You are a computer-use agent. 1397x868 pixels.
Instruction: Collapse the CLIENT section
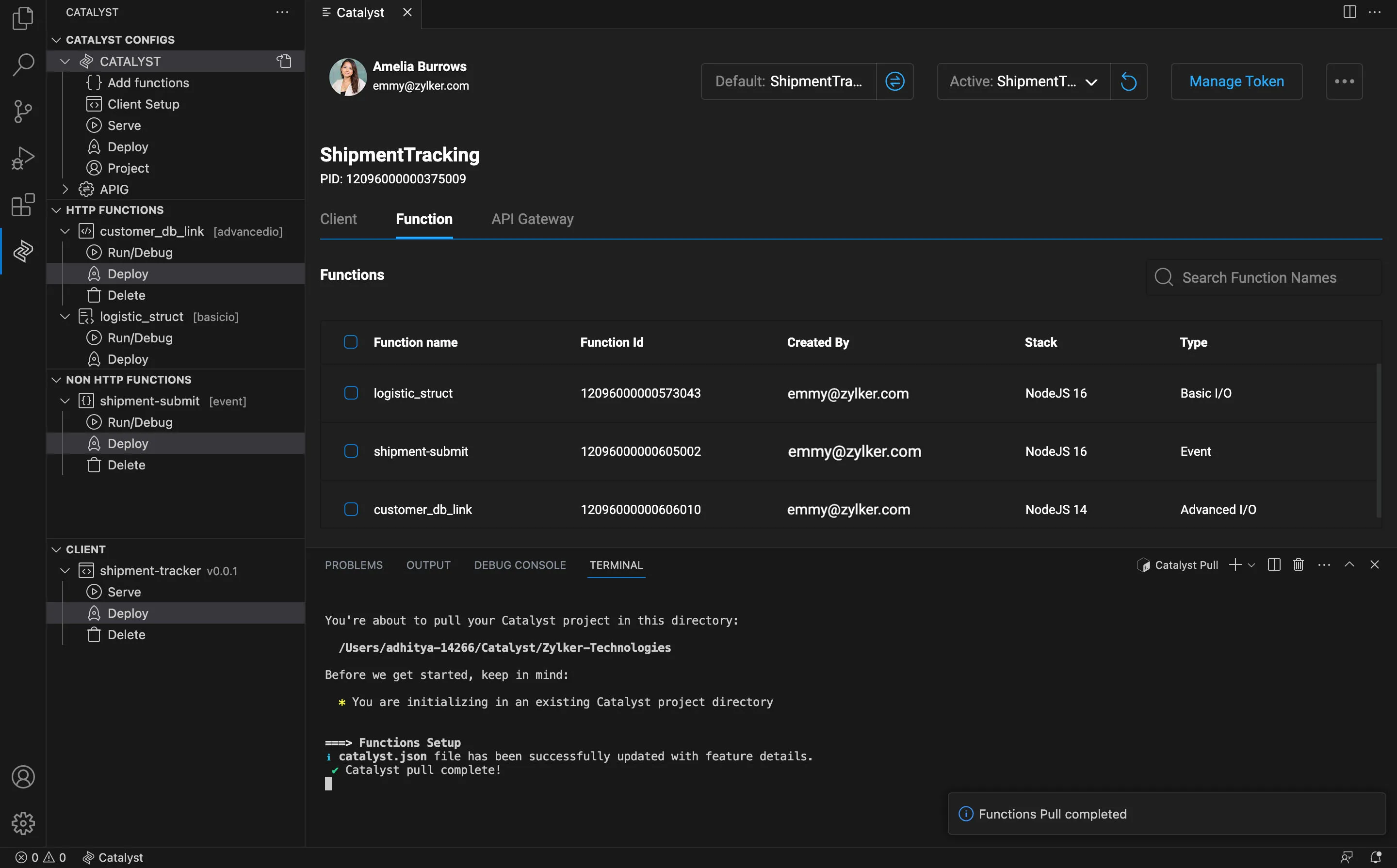point(56,549)
